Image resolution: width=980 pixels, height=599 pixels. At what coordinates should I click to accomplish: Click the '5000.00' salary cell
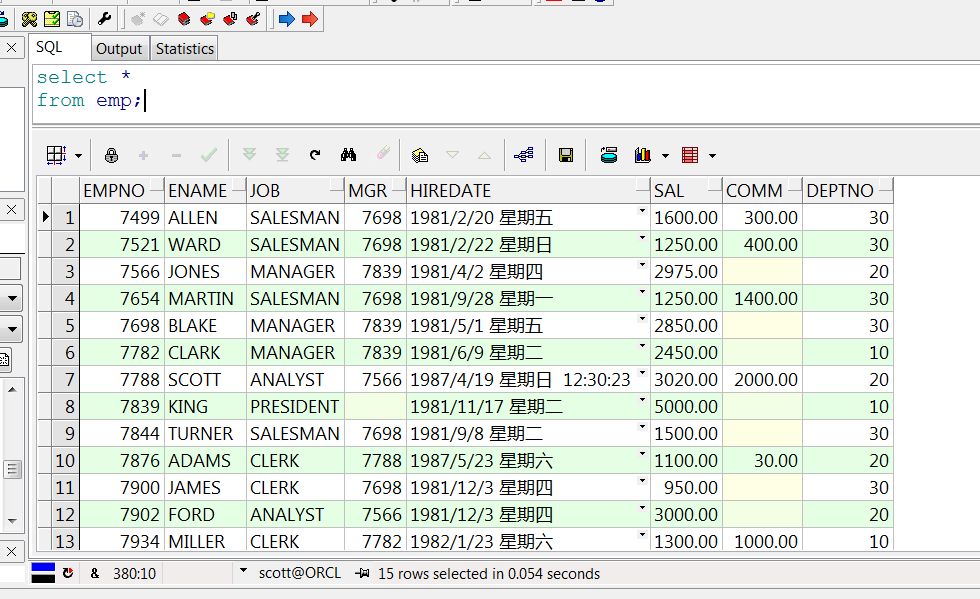coord(686,406)
